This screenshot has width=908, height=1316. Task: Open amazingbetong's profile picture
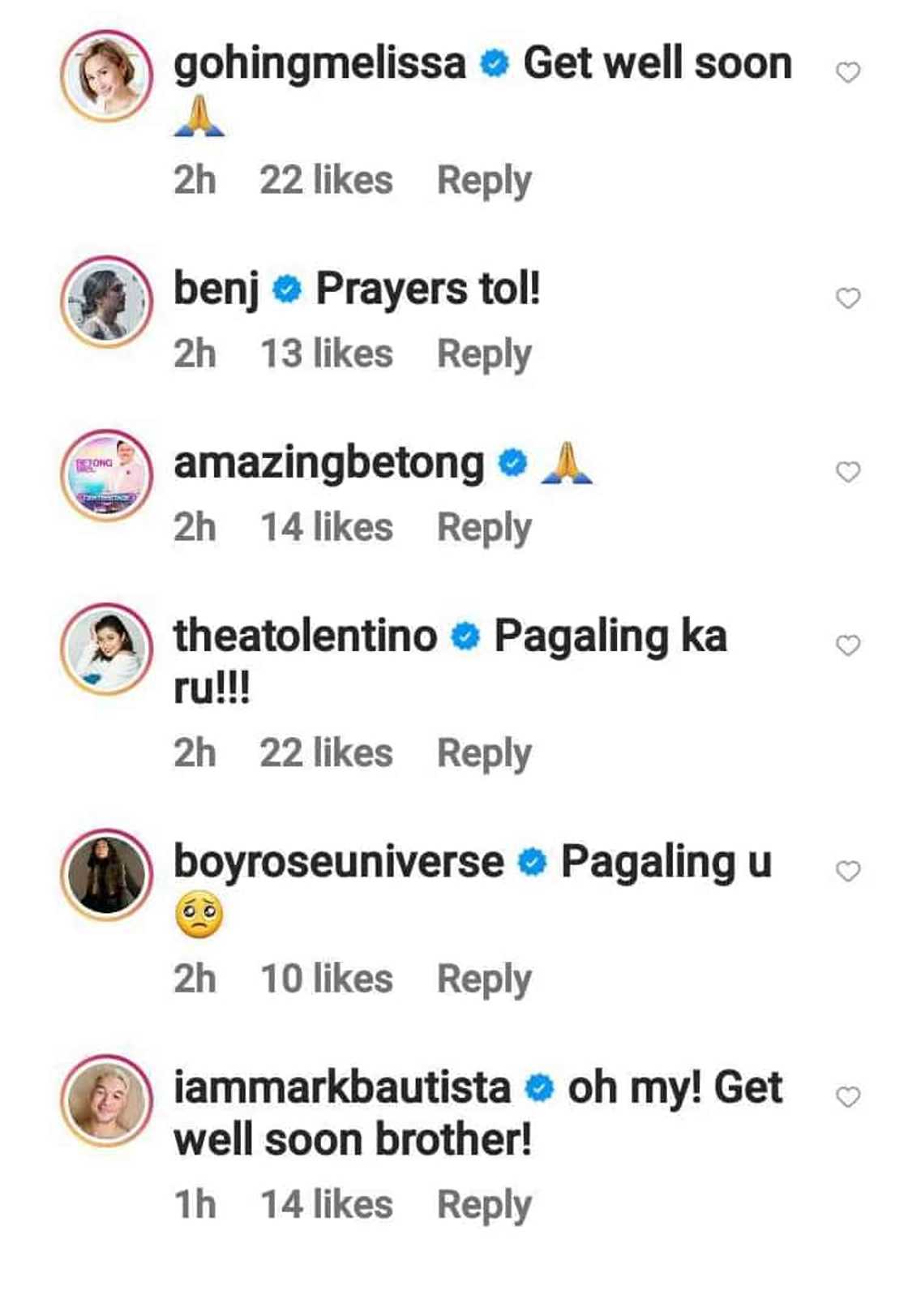107,475
